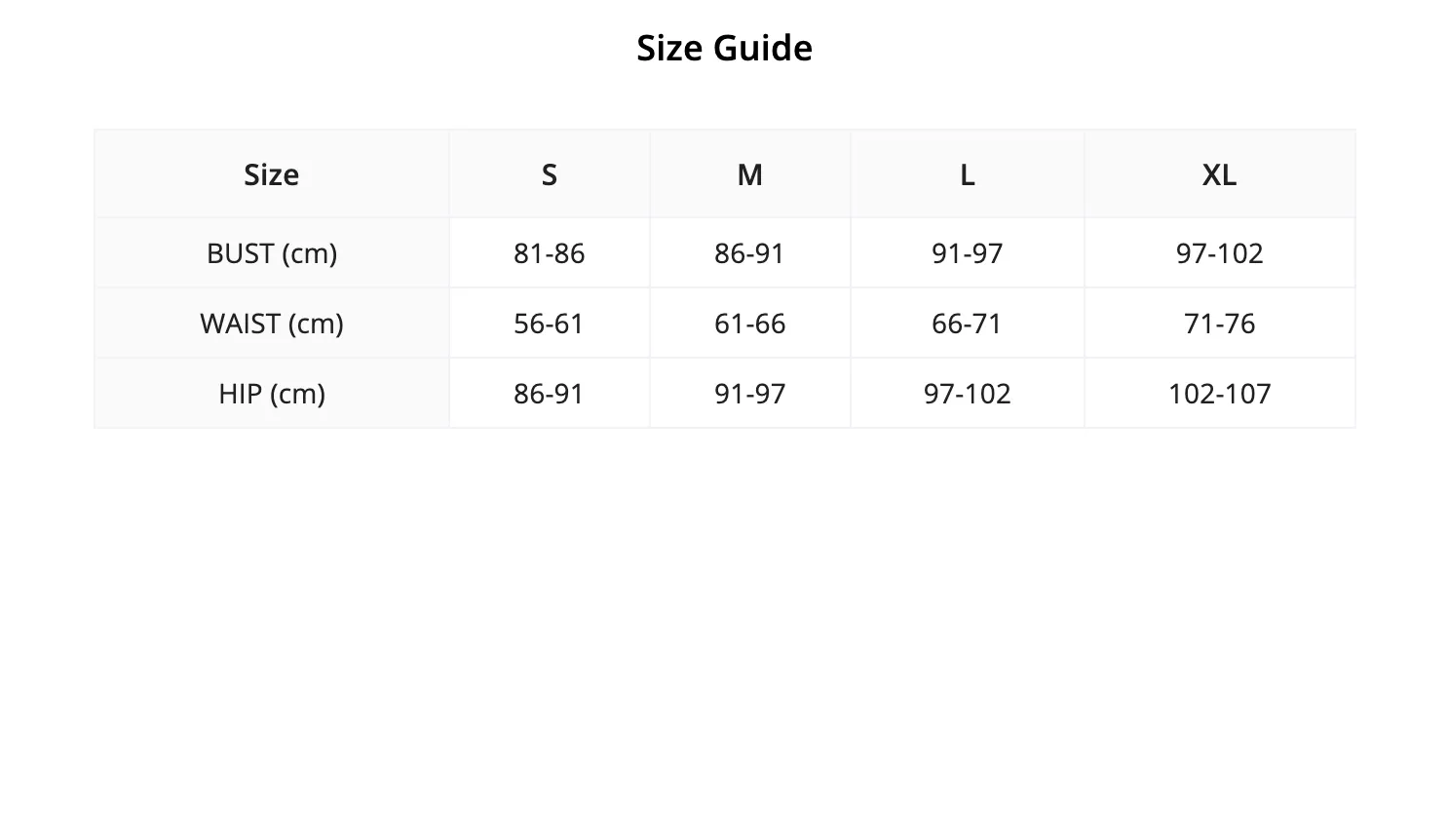The height and width of the screenshot is (840, 1448).
Task: Click the BUST (cm) row label
Action: pyautogui.click(x=272, y=253)
